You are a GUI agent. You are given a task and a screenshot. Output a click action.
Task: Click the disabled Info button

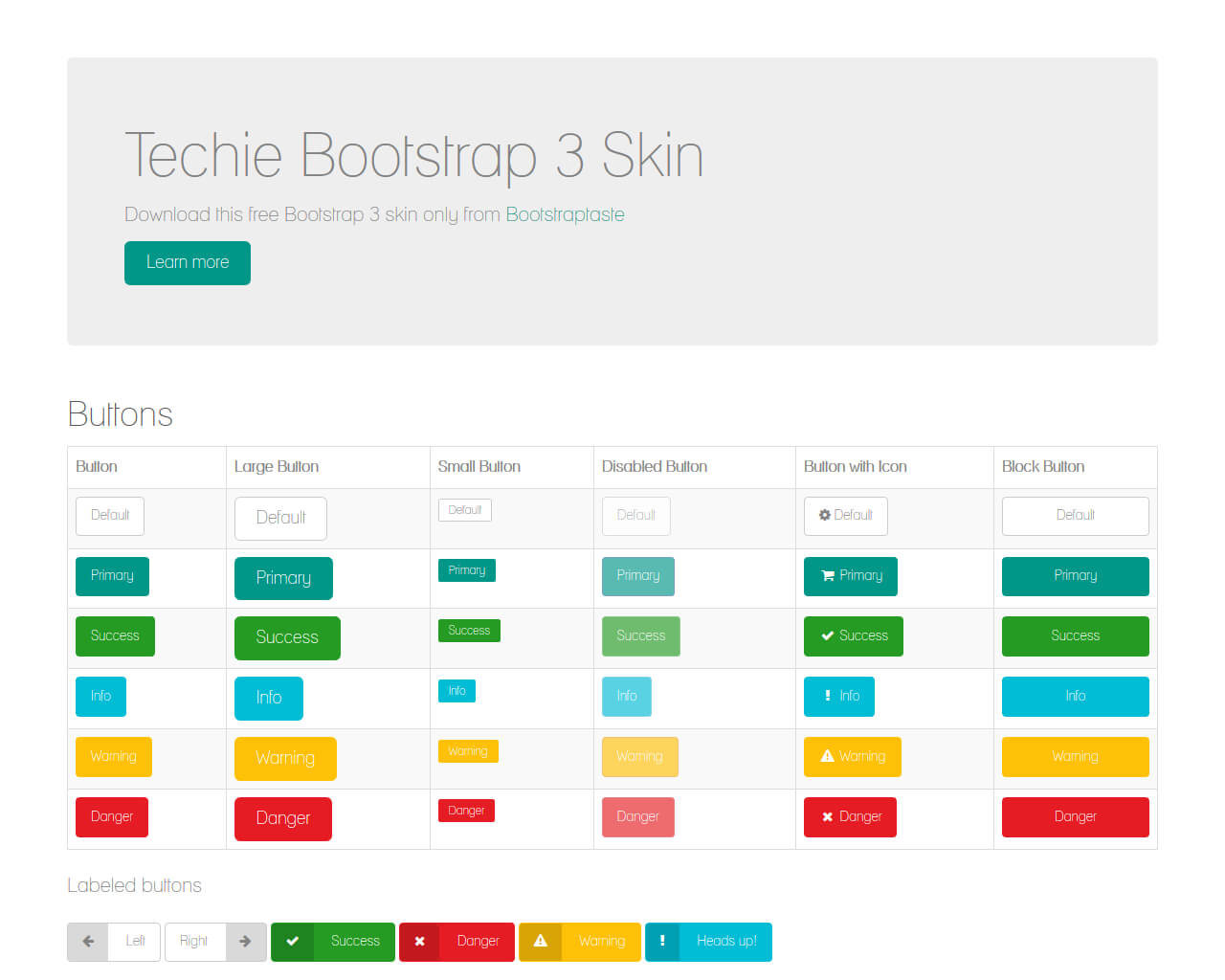click(627, 697)
